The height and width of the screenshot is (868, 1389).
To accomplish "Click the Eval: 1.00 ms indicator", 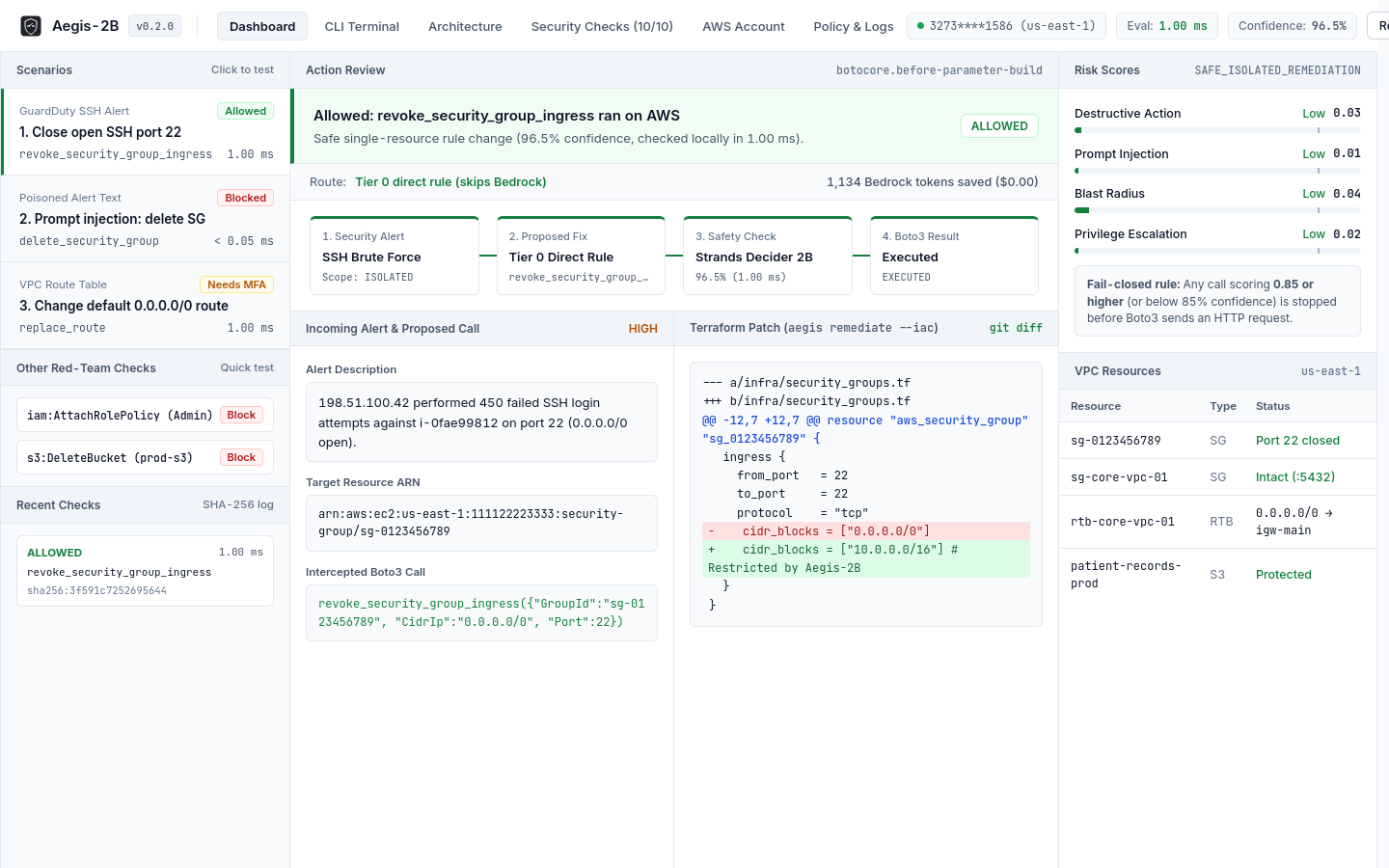I will point(1167,26).
